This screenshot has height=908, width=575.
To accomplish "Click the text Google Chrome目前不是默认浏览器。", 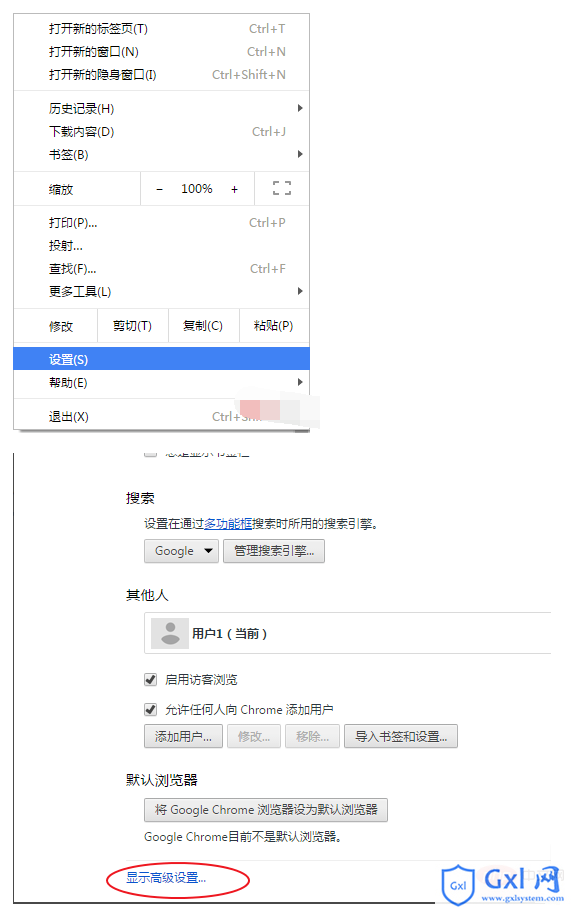I will 243,837.
